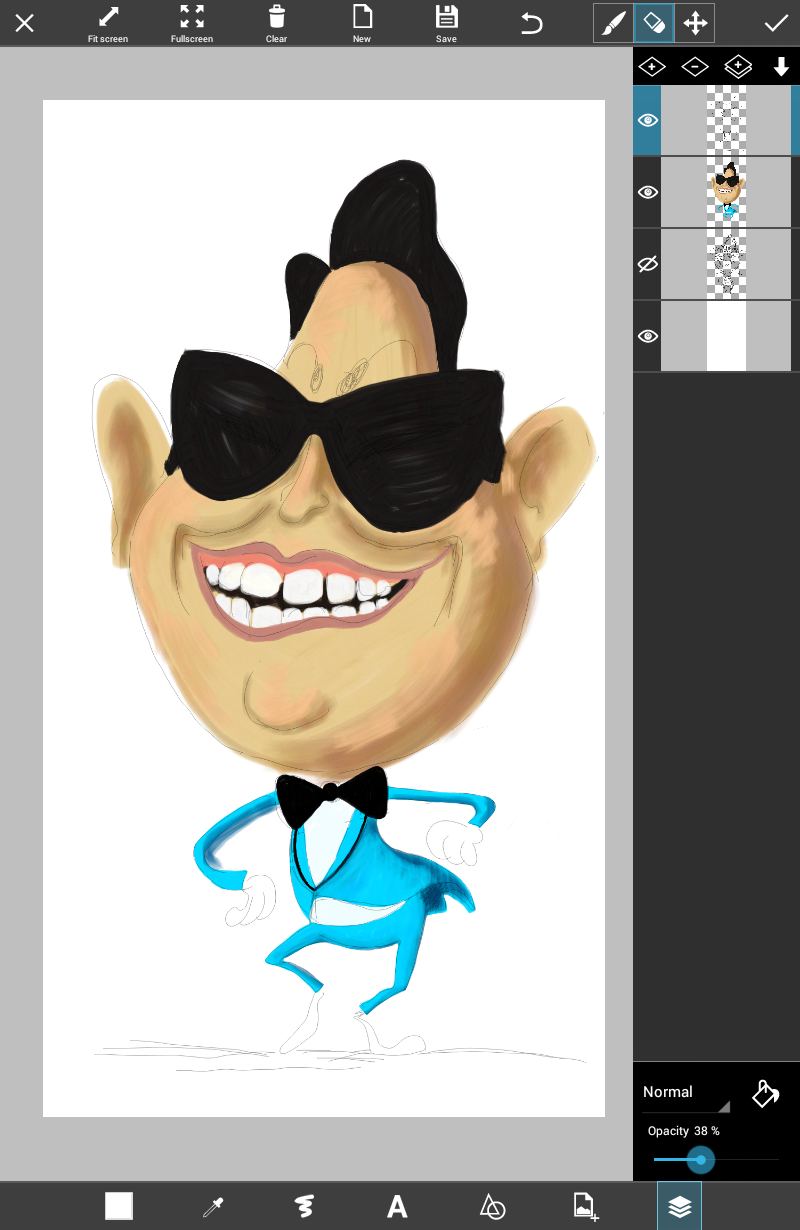Save the drawing
Screen dimensions: 800x1230
point(446,24)
